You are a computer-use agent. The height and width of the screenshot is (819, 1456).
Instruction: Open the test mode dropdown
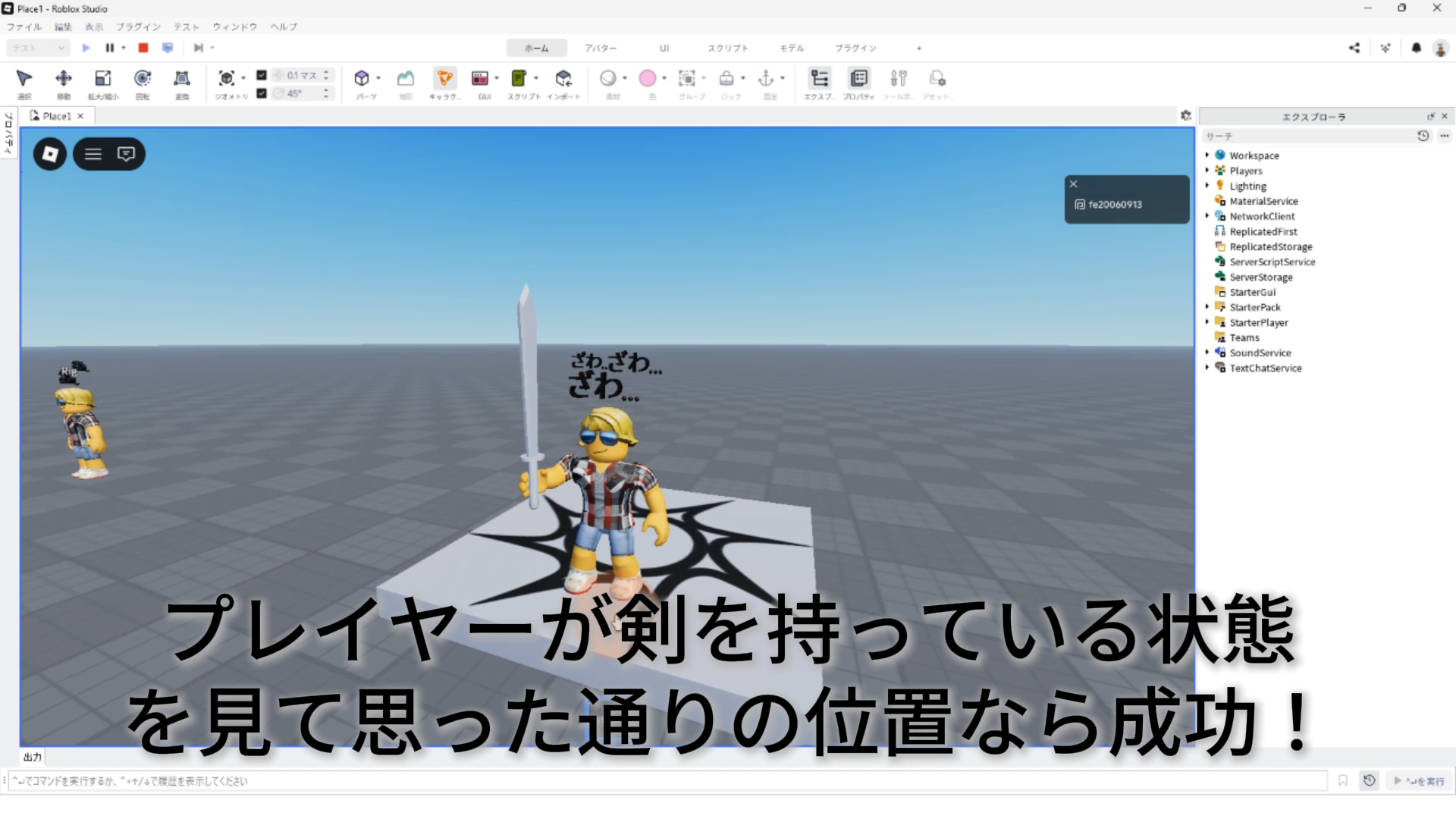pos(38,48)
